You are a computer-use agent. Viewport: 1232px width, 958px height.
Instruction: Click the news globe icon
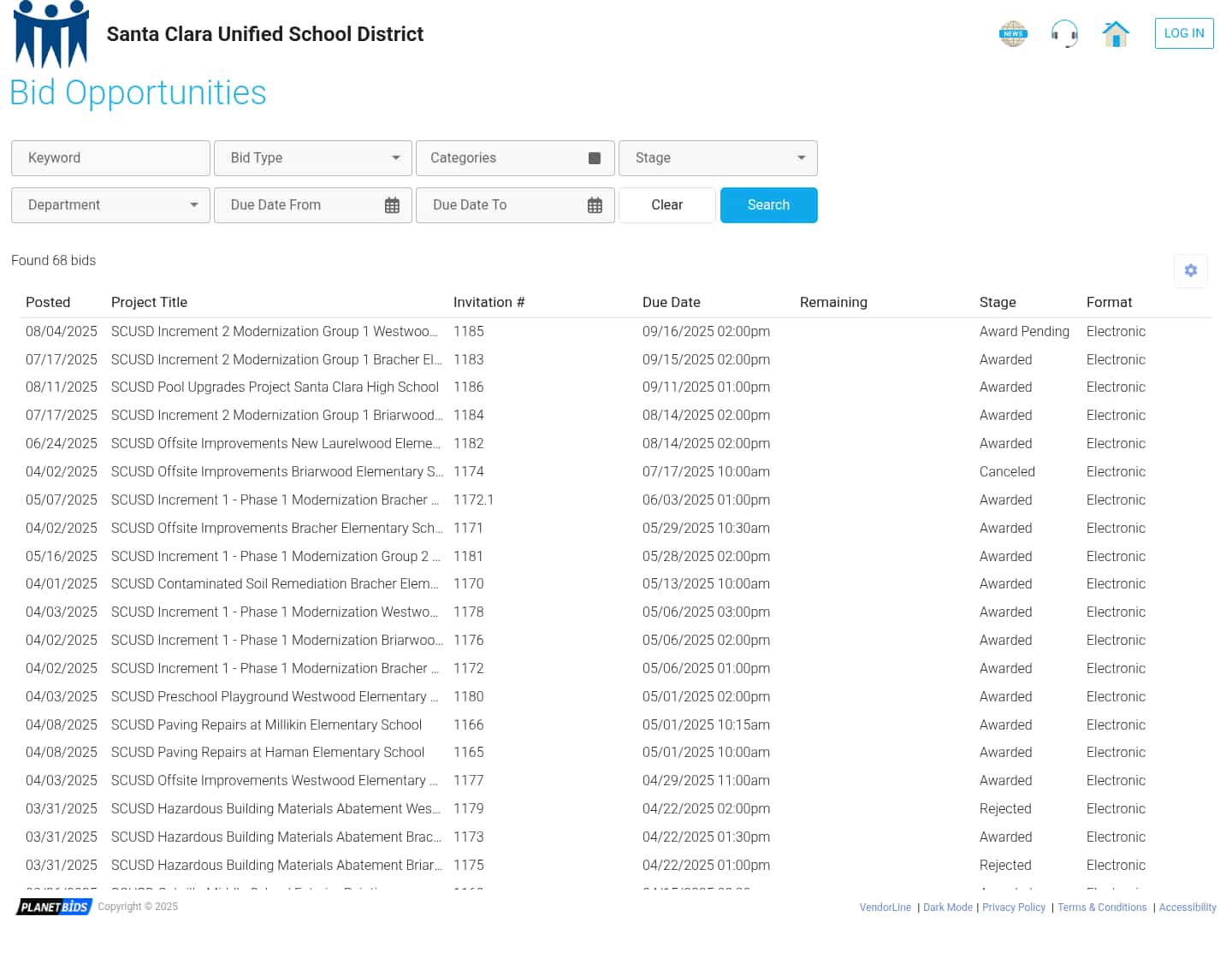point(1013,34)
